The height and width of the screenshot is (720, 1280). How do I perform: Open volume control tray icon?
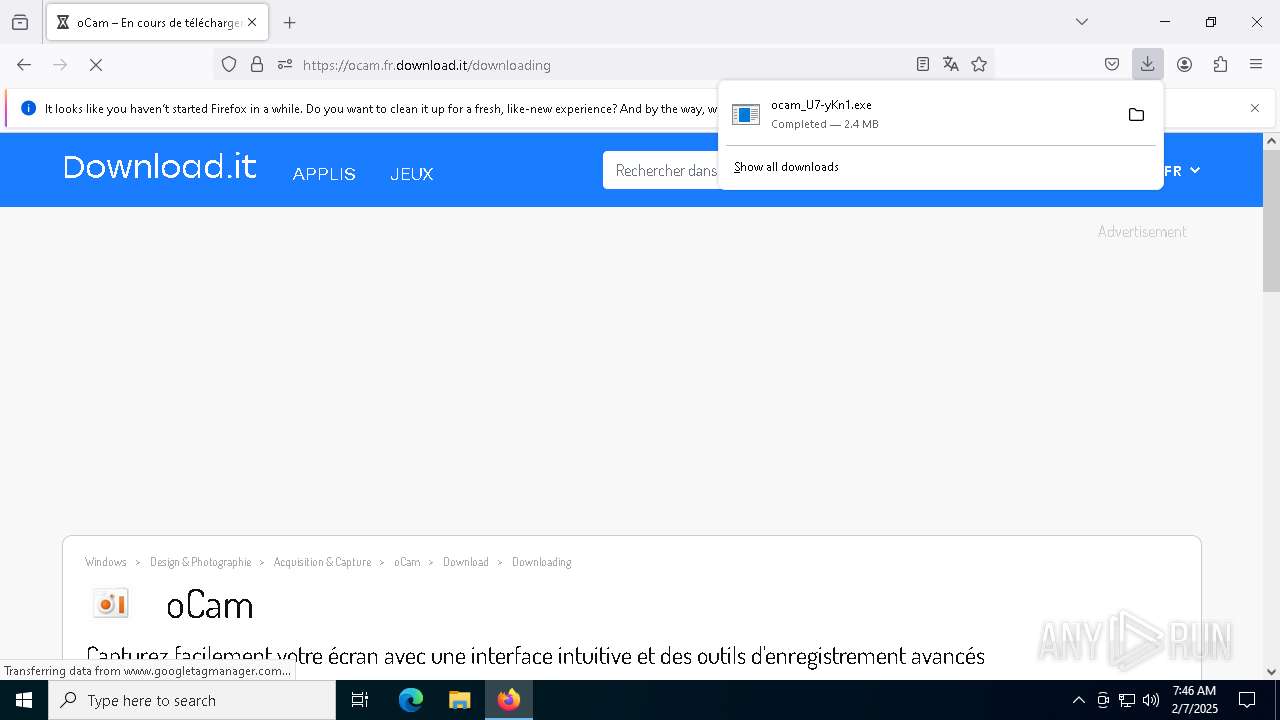click(1151, 700)
